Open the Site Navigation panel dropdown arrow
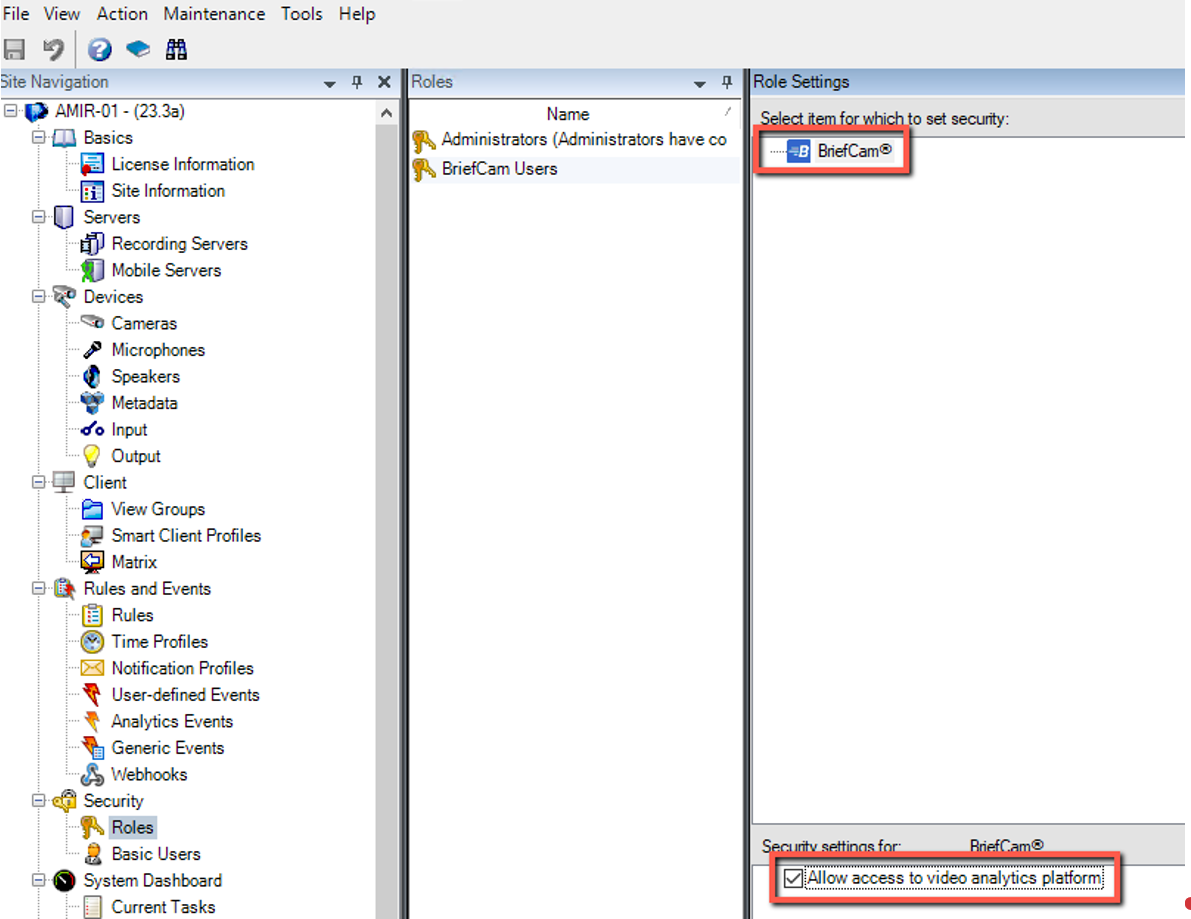This screenshot has height=919, width=1191. tap(330, 83)
